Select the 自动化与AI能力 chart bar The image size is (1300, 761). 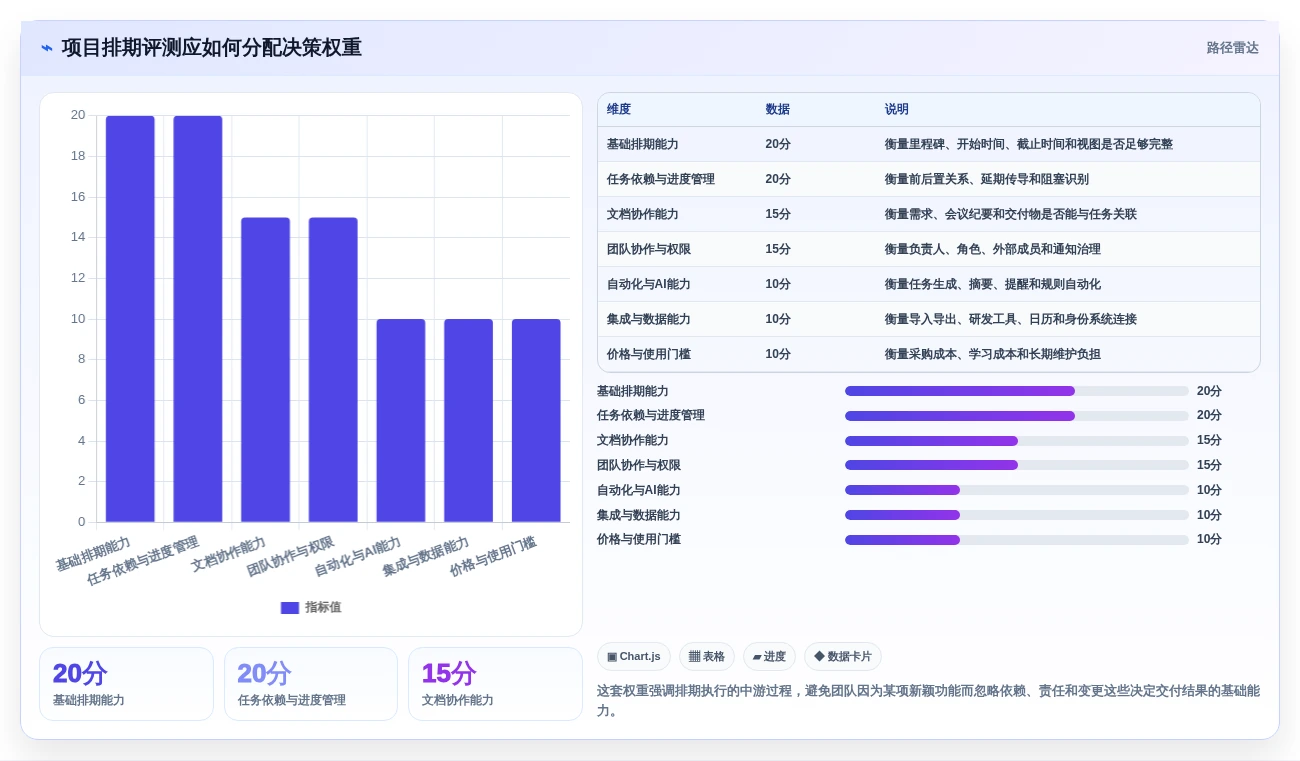point(401,421)
